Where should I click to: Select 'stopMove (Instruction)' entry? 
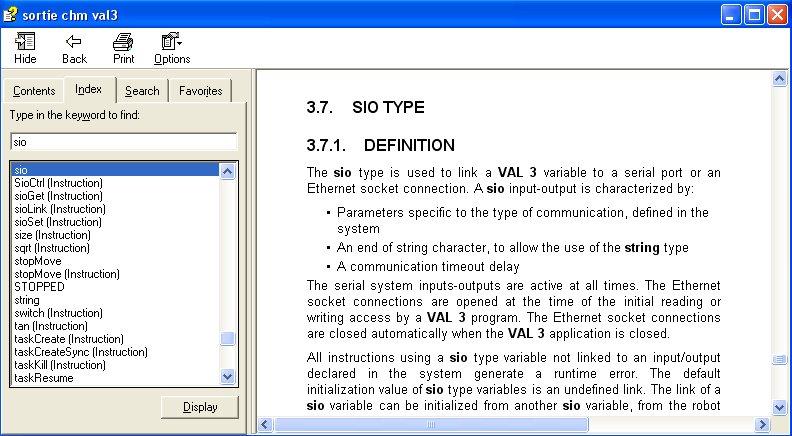pos(115,274)
